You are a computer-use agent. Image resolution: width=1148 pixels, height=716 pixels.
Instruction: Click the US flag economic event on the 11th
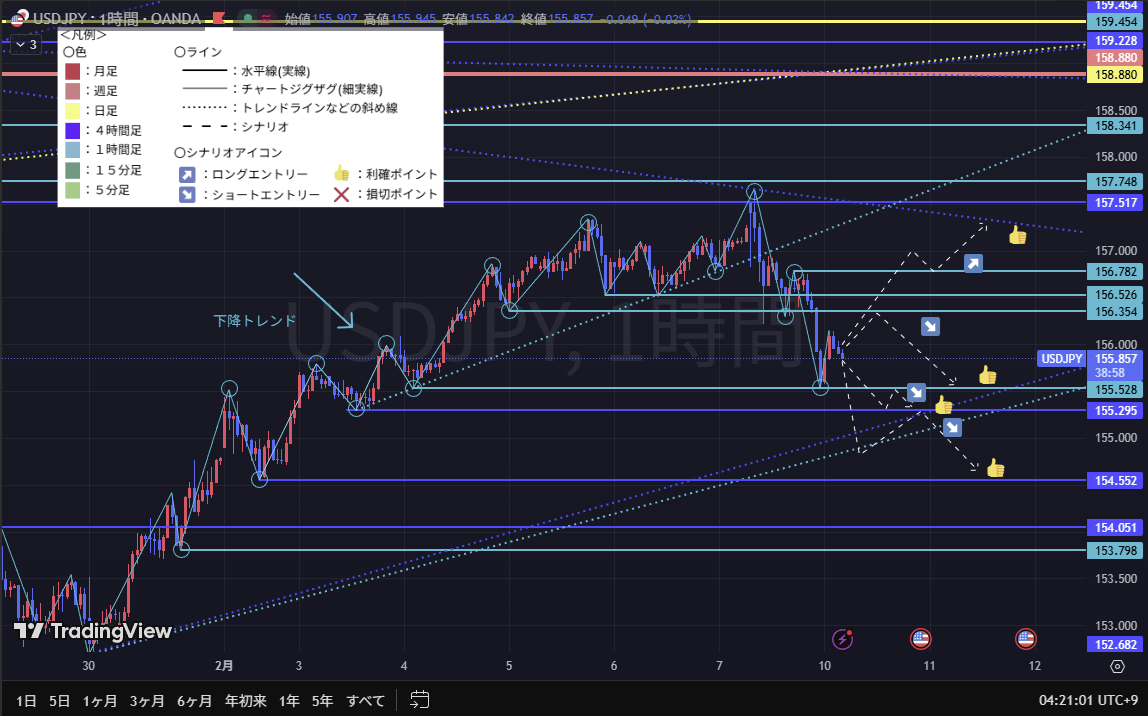(920, 638)
